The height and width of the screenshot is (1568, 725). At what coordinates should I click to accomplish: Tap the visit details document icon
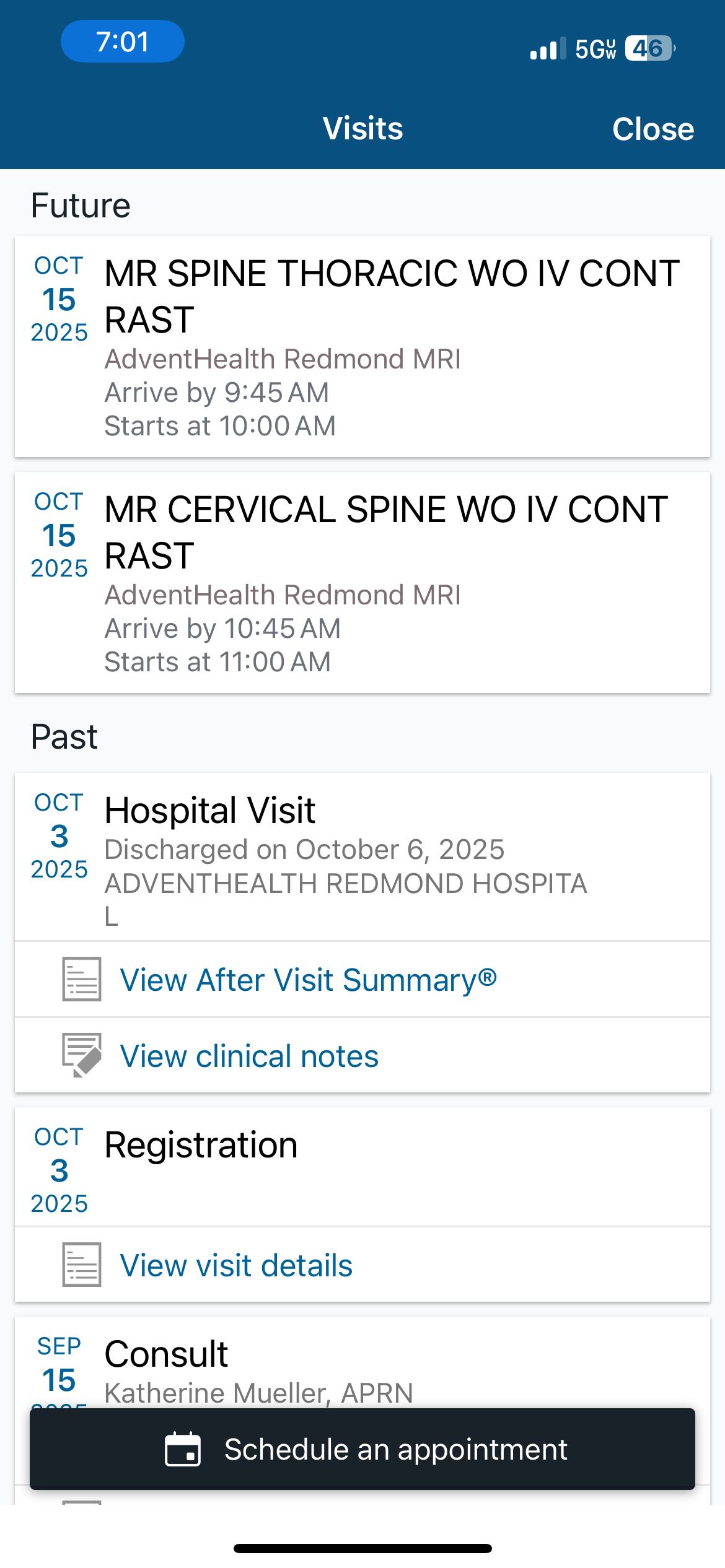81,1265
